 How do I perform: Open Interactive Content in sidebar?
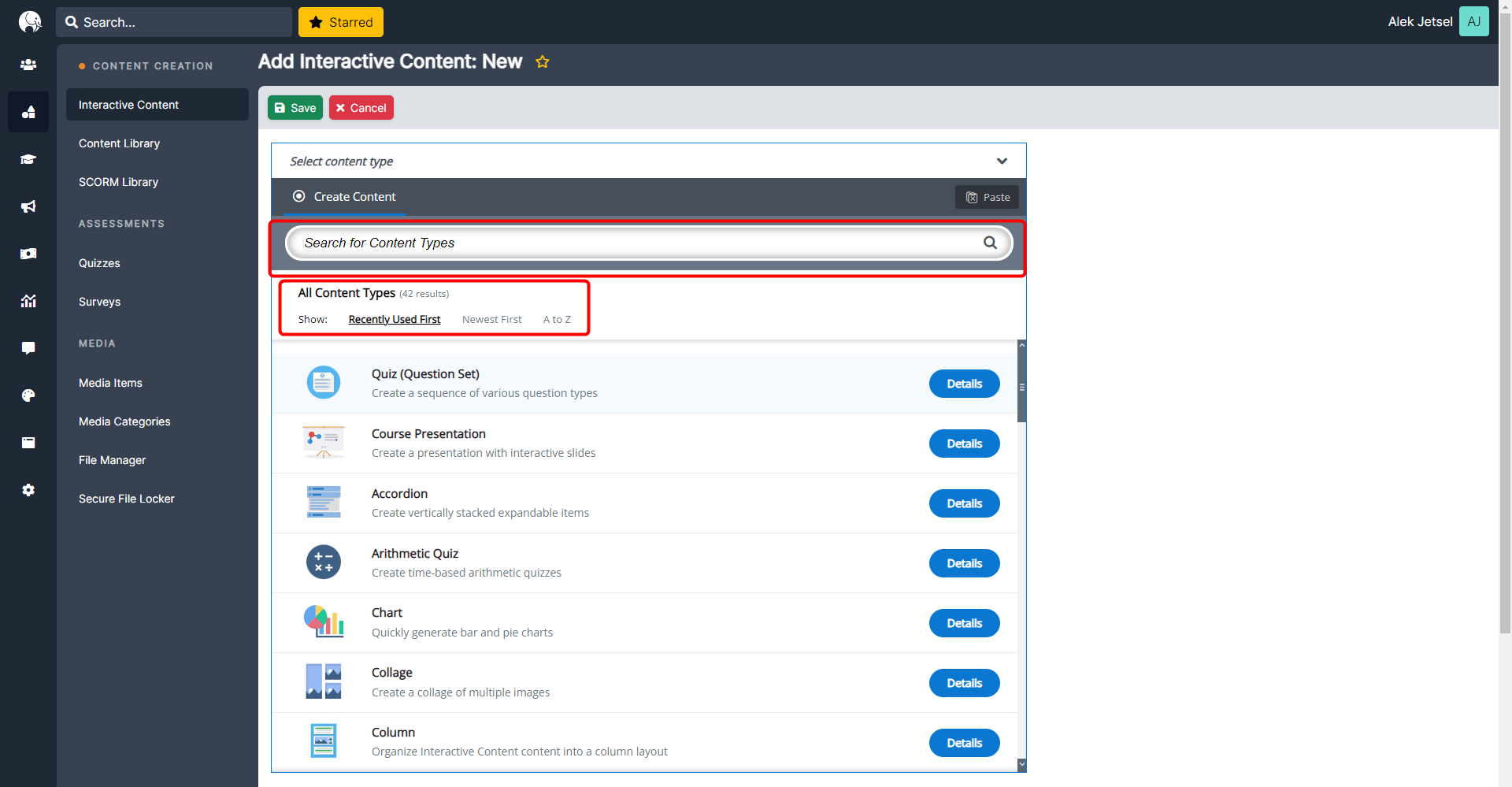(x=157, y=105)
